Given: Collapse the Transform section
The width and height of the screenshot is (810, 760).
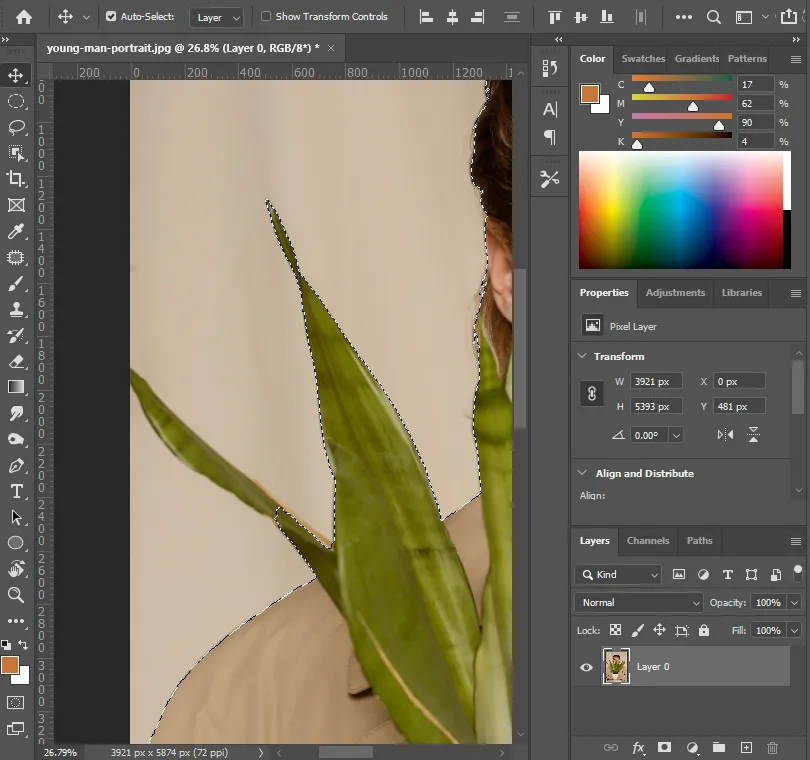Looking at the screenshot, I should [x=583, y=356].
